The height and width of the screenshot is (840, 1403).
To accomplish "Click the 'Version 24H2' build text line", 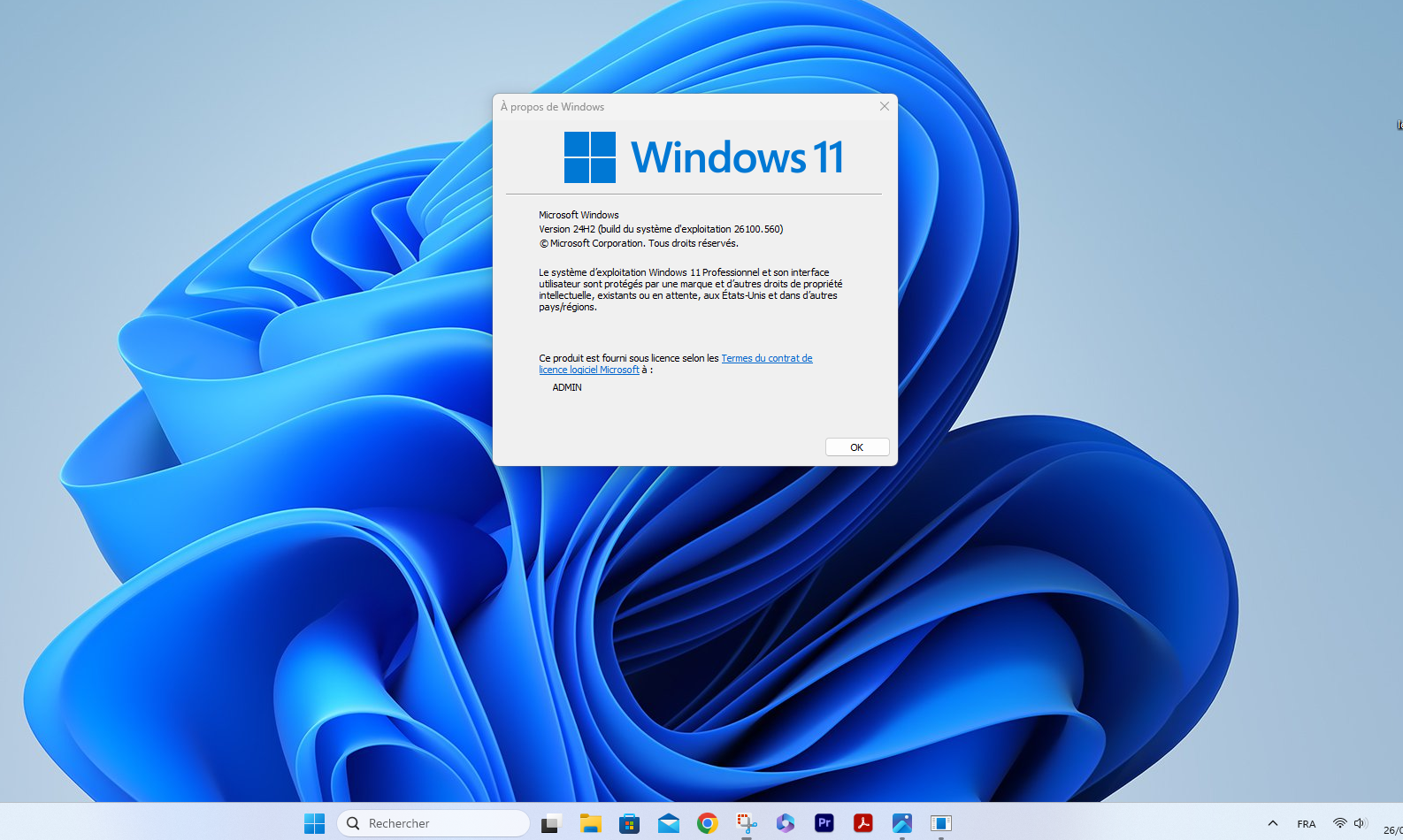I will point(661,229).
